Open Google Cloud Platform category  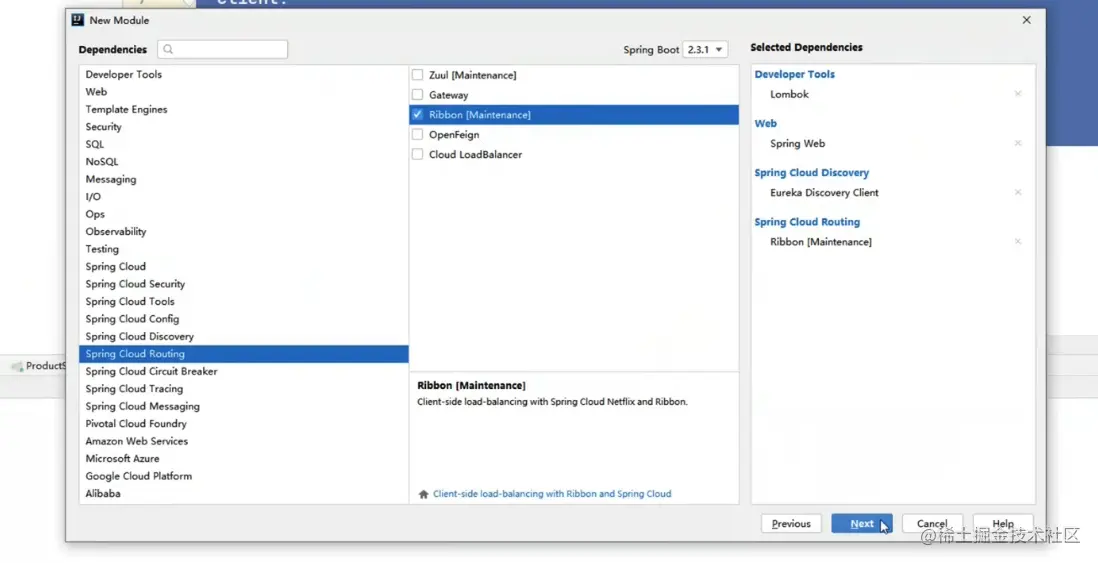tap(244, 477)
